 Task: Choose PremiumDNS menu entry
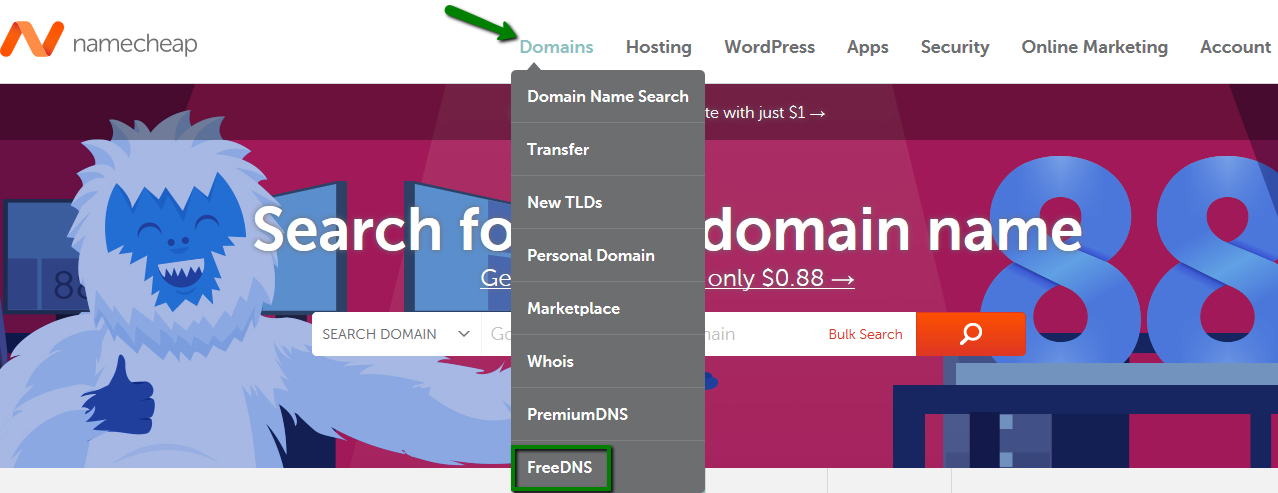tap(608, 414)
